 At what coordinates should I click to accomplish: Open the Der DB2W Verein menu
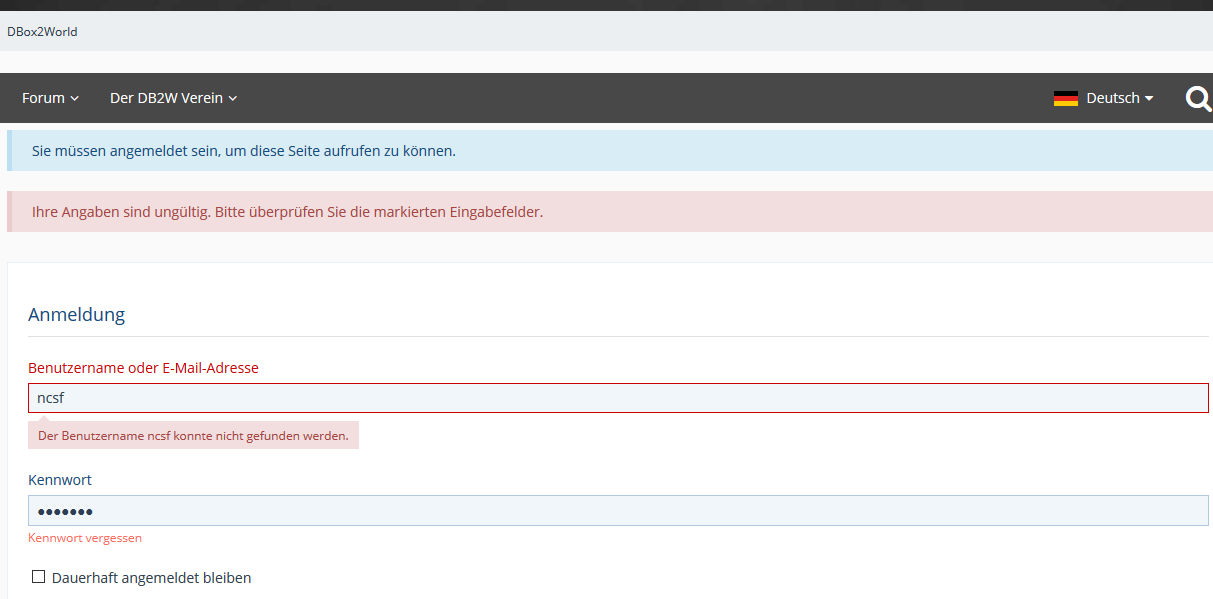(166, 98)
